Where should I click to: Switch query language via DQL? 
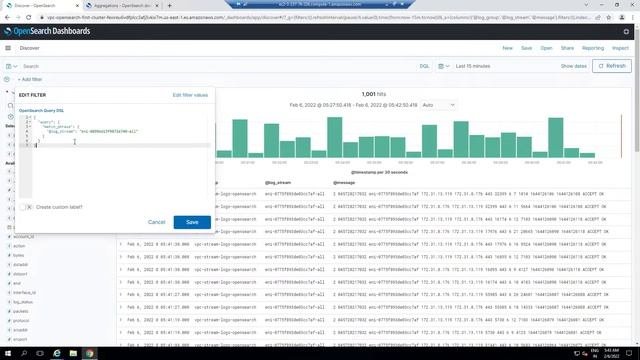pyautogui.click(x=424, y=66)
